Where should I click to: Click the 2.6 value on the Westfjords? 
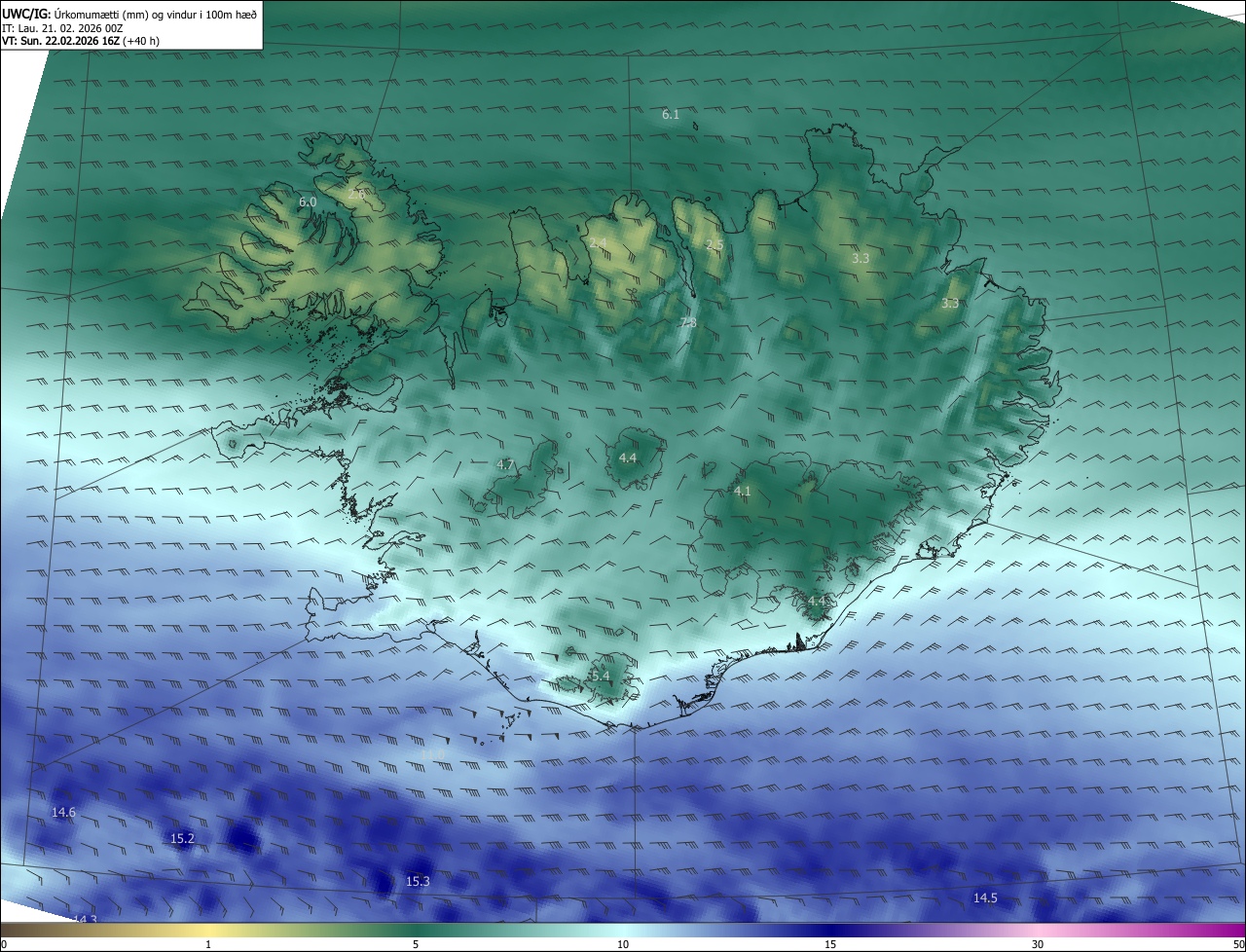coord(356,194)
